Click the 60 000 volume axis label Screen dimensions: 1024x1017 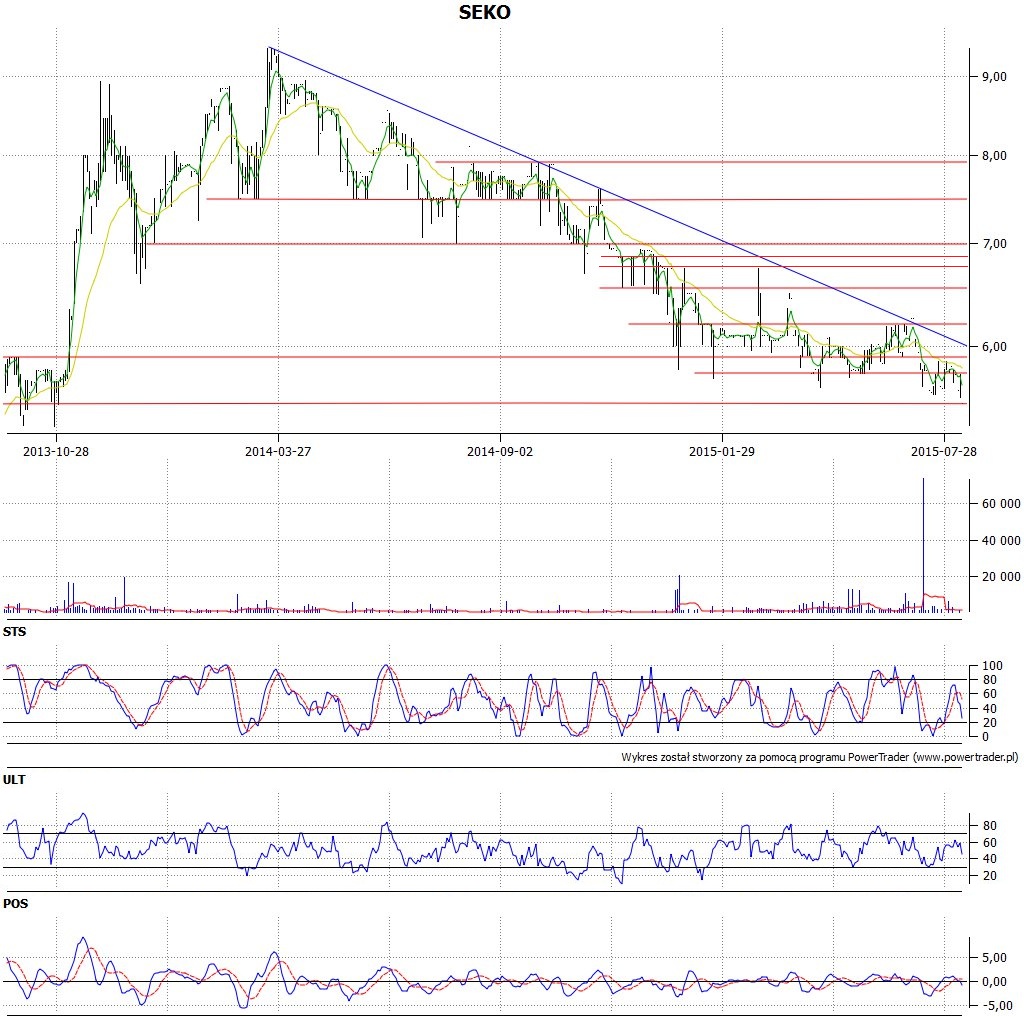1000,504
